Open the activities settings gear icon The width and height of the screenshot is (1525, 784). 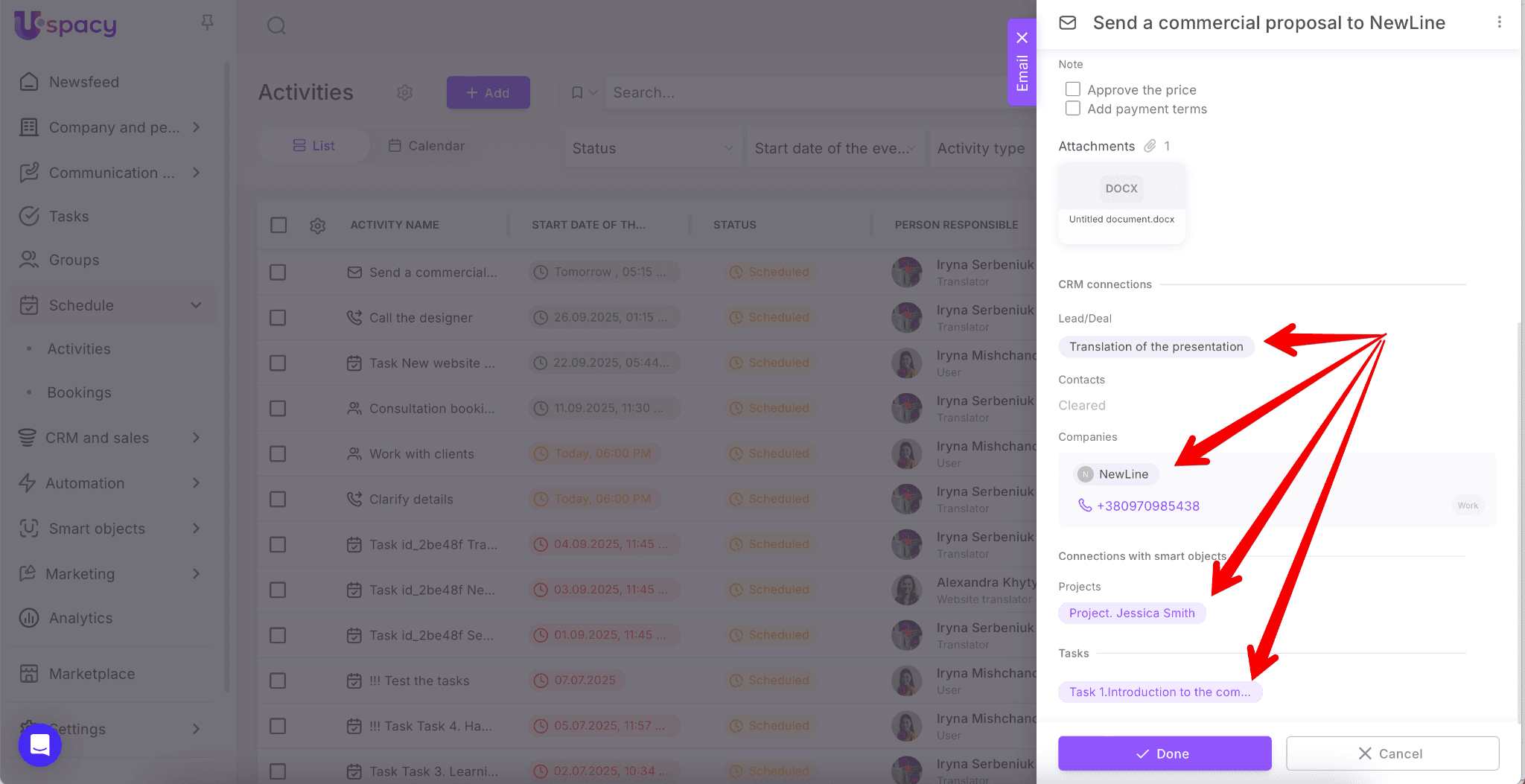(404, 92)
